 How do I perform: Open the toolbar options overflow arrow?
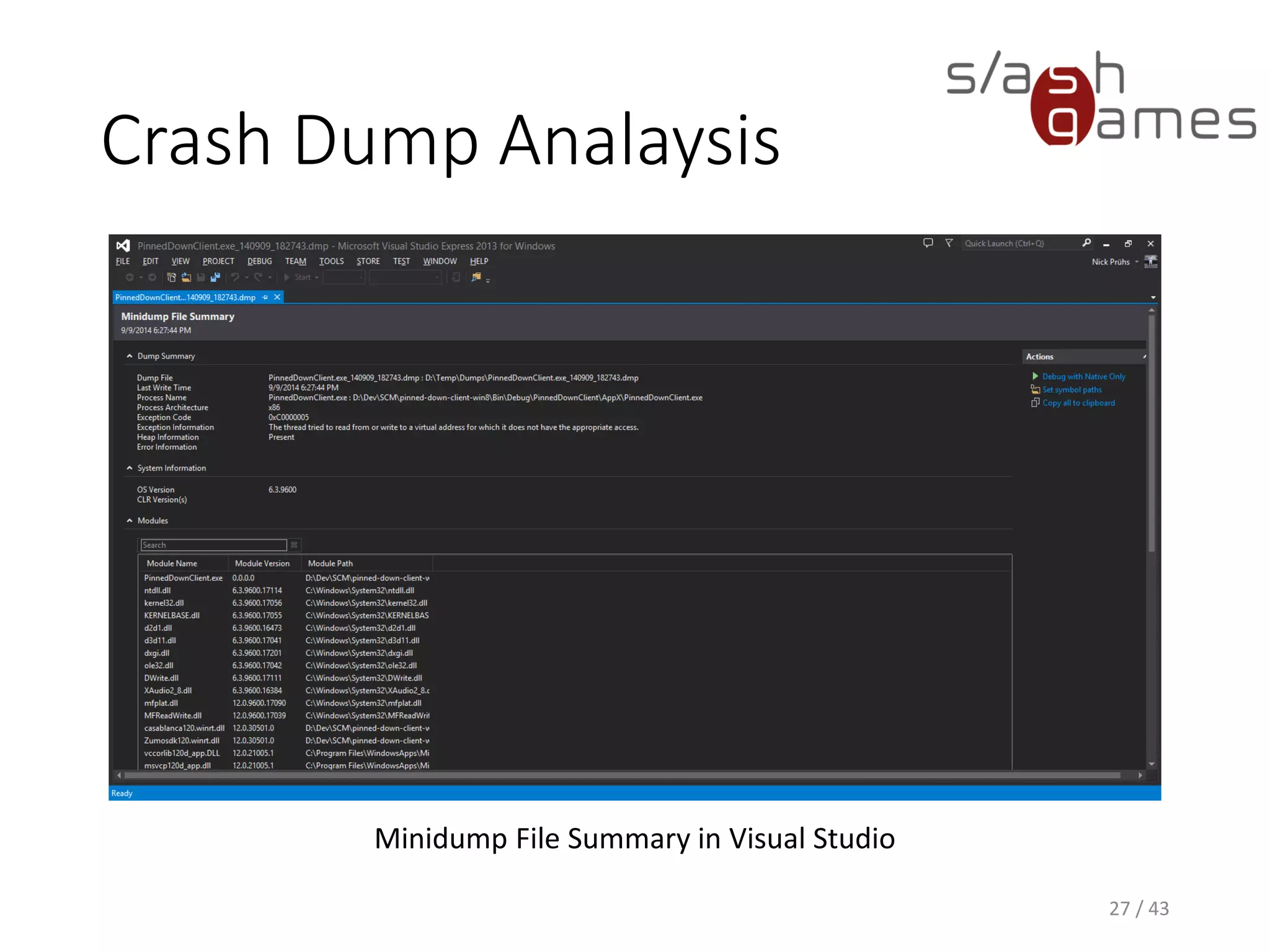tap(488, 281)
